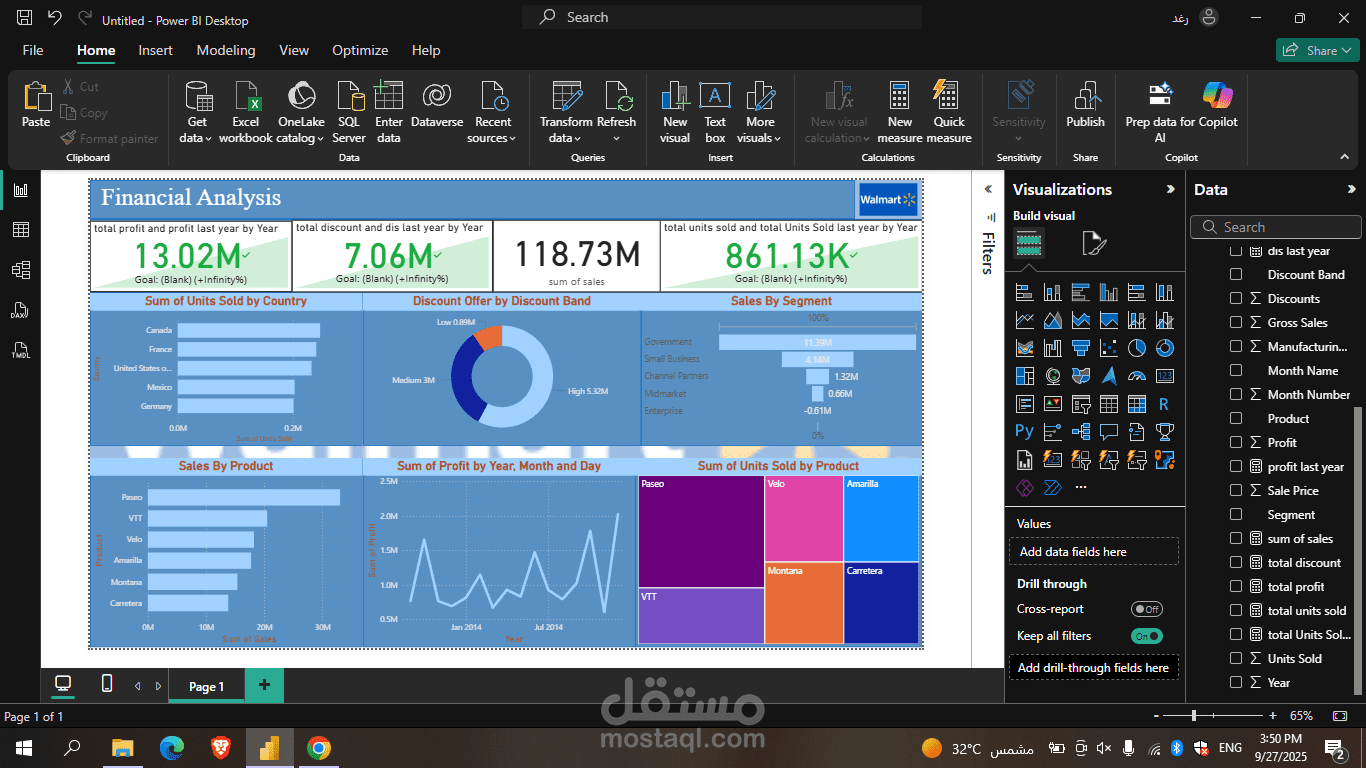Select the slicer visual
The height and width of the screenshot is (768, 1366).
1081,403
